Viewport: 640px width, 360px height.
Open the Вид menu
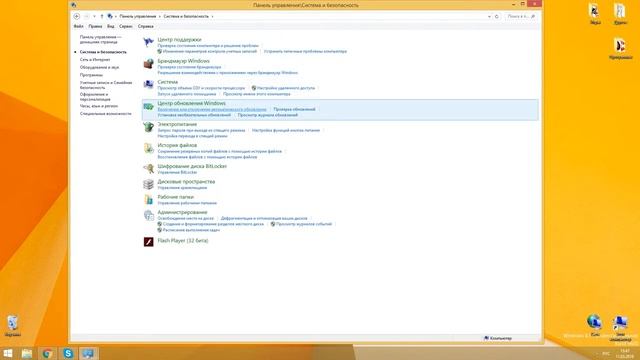(x=111, y=26)
